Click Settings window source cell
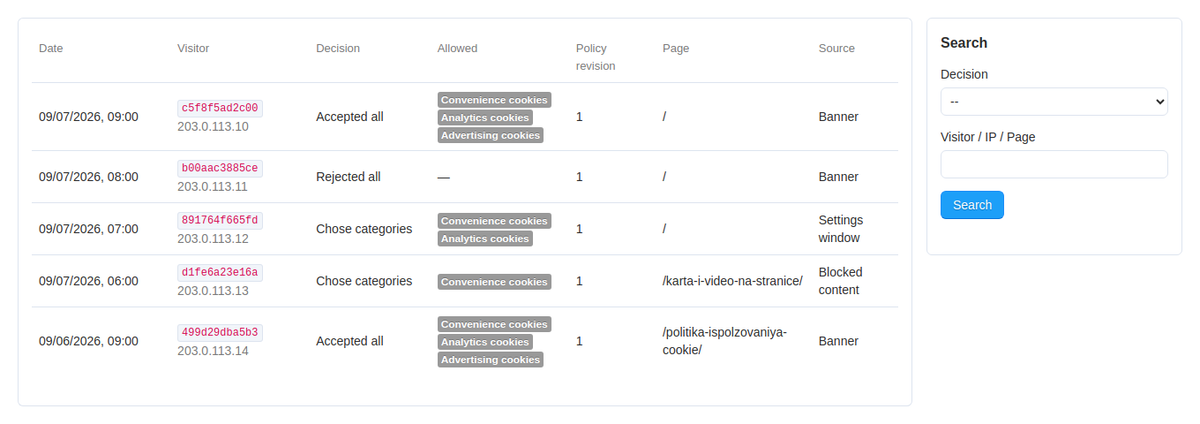Screen dimensions: 1200x424 click(x=841, y=229)
